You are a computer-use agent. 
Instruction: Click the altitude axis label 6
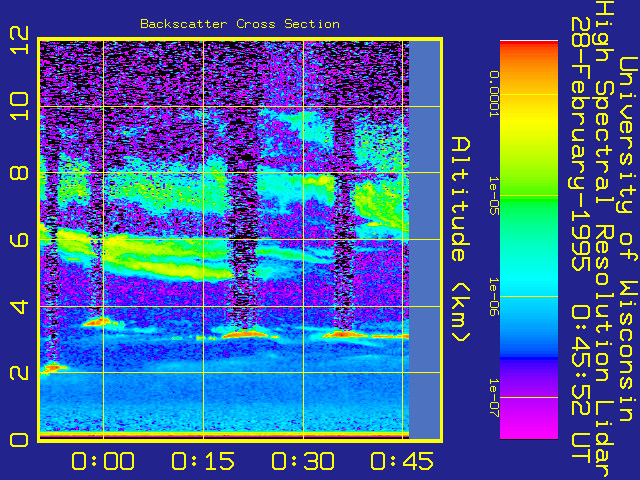(19, 239)
